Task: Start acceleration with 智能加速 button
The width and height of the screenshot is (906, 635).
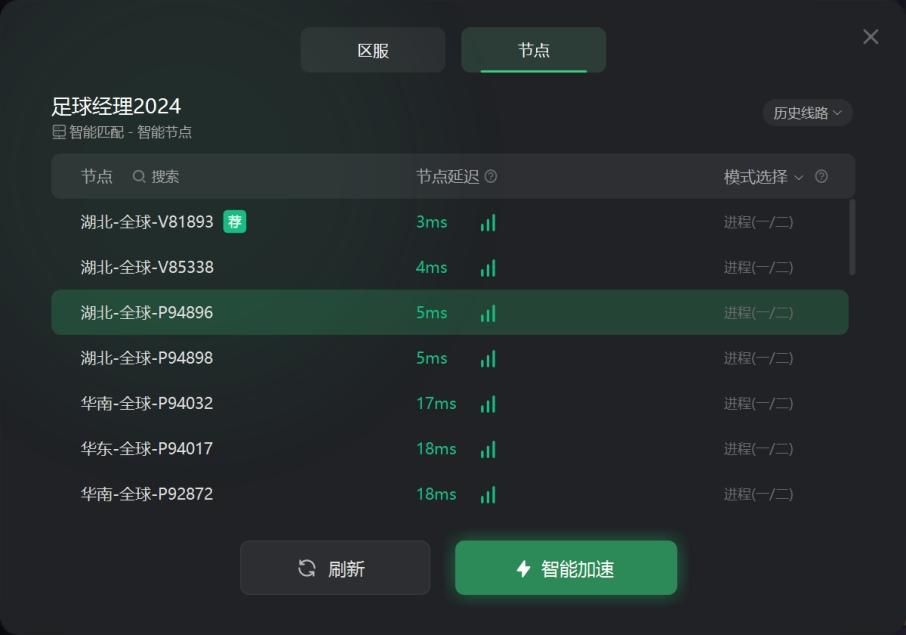Action: [566, 569]
